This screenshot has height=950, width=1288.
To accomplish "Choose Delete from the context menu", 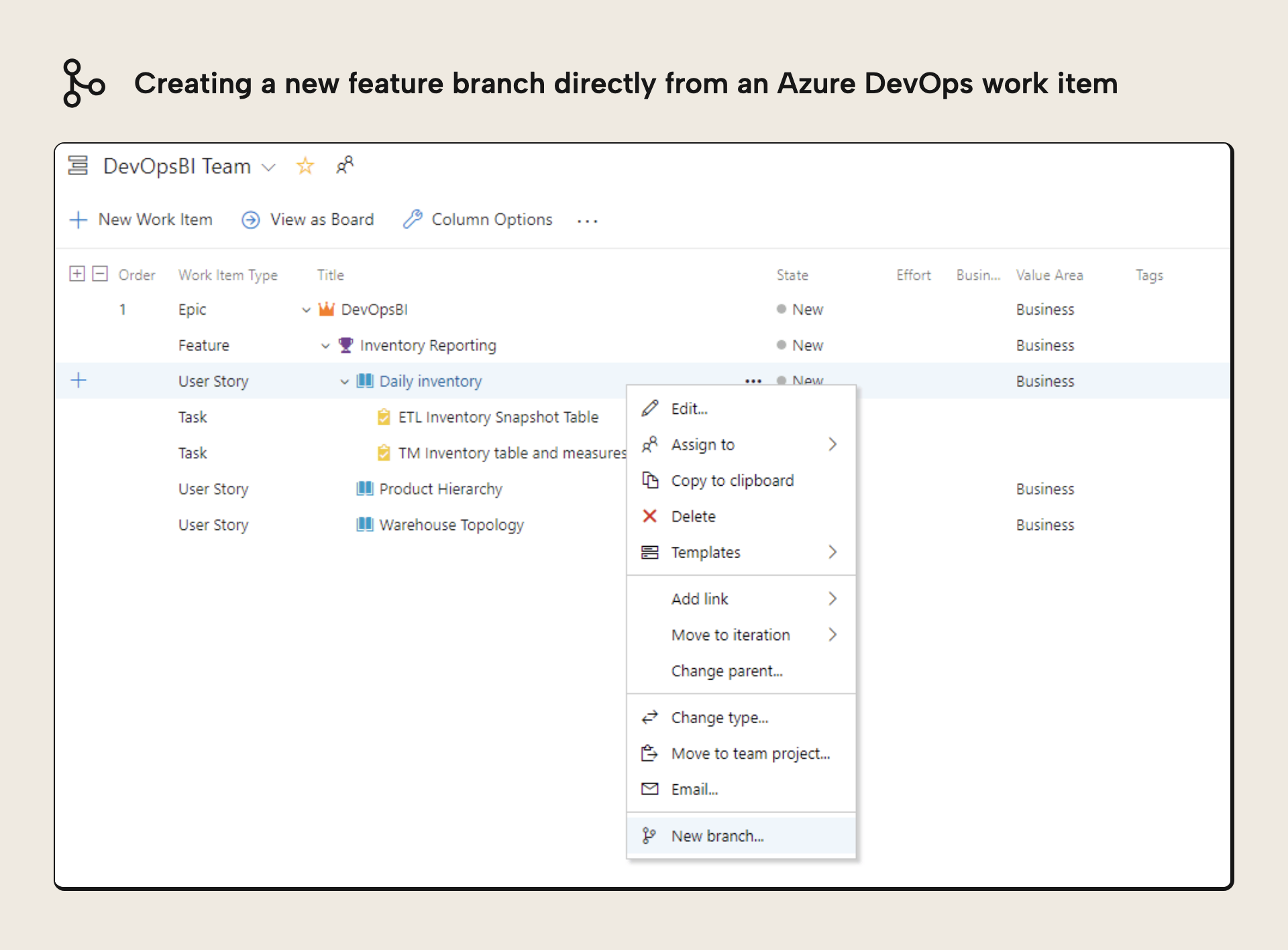I will tap(741, 517).
